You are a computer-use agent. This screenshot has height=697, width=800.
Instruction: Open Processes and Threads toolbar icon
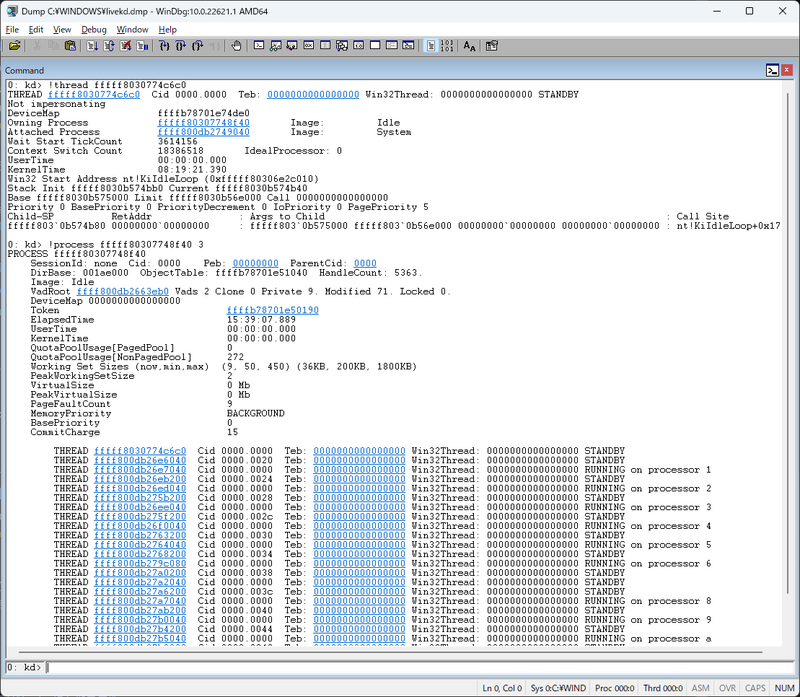(391, 46)
